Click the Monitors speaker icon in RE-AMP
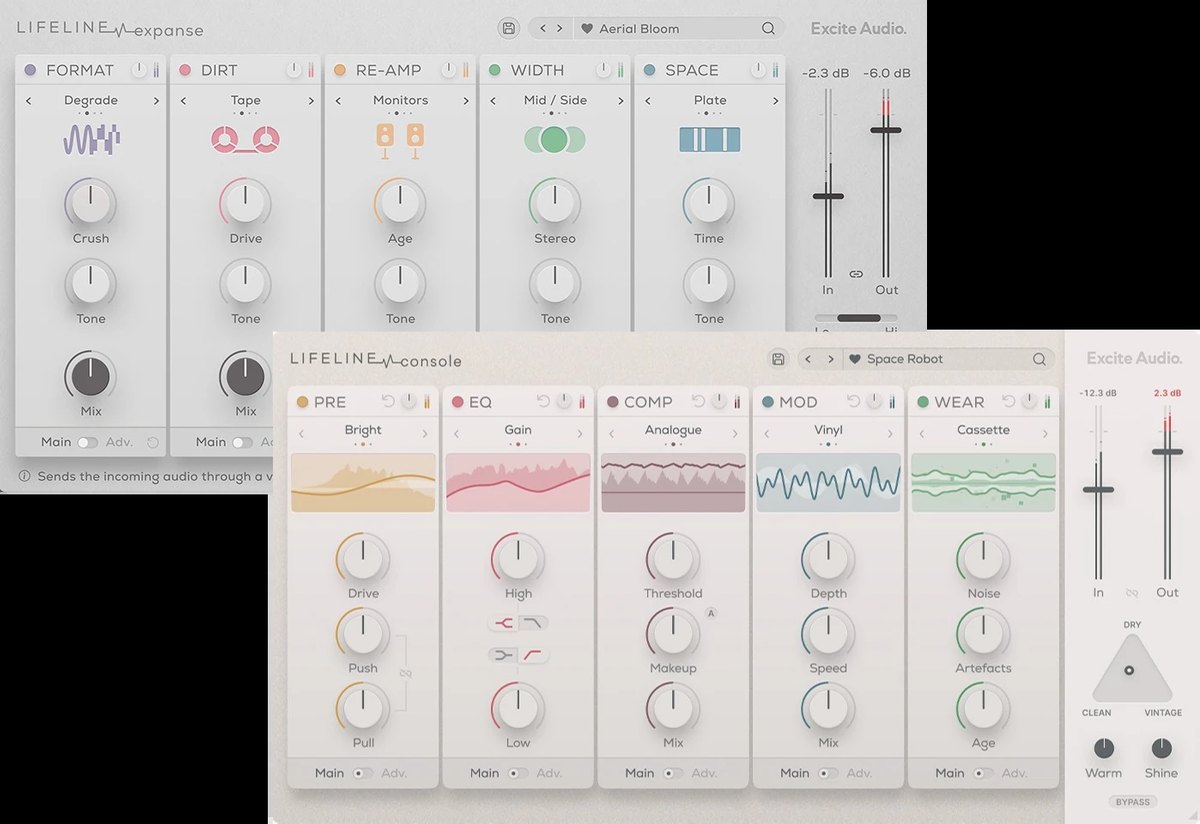1200x824 pixels. 400,140
